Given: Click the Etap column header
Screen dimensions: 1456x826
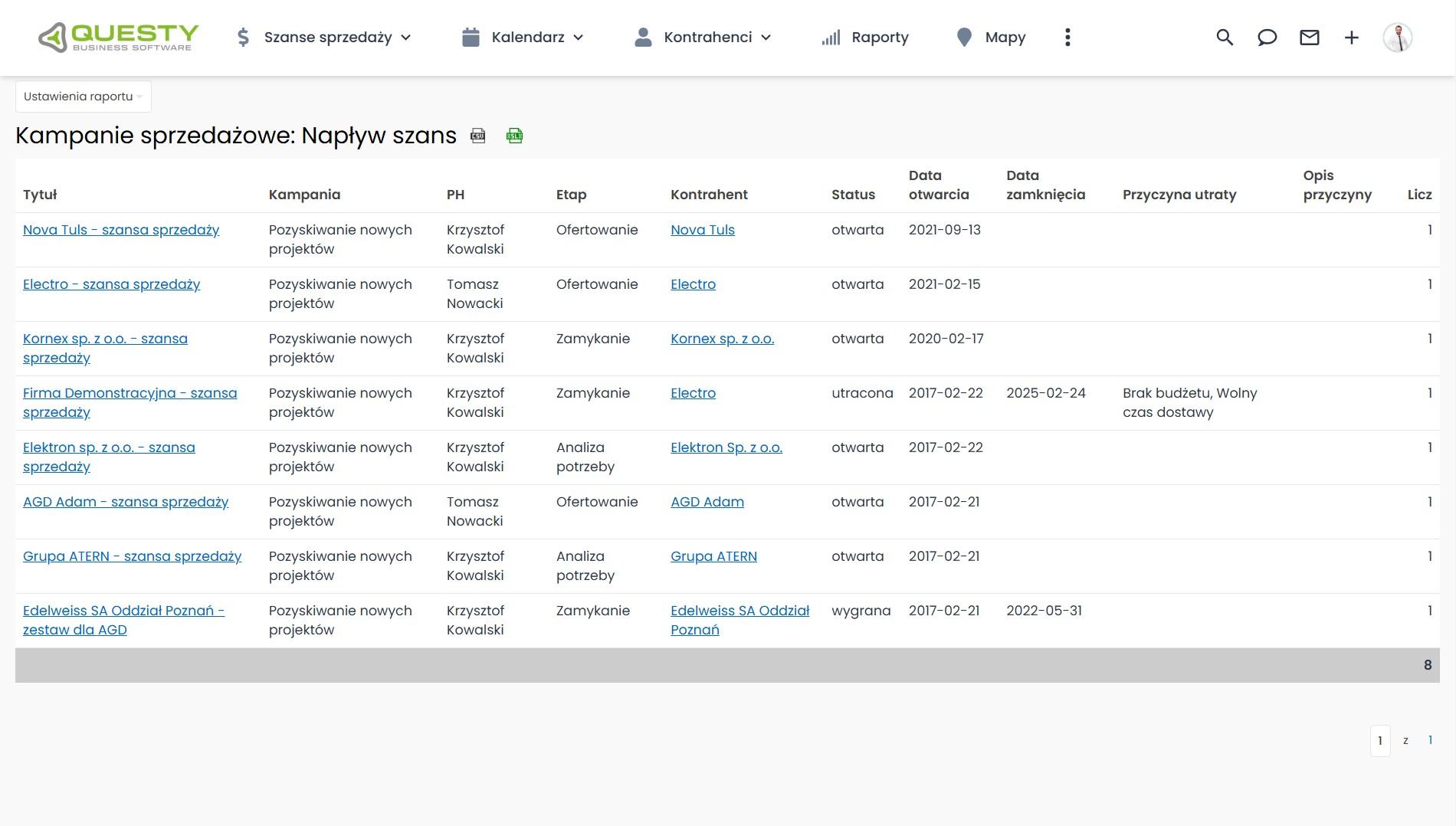Looking at the screenshot, I should point(571,195).
